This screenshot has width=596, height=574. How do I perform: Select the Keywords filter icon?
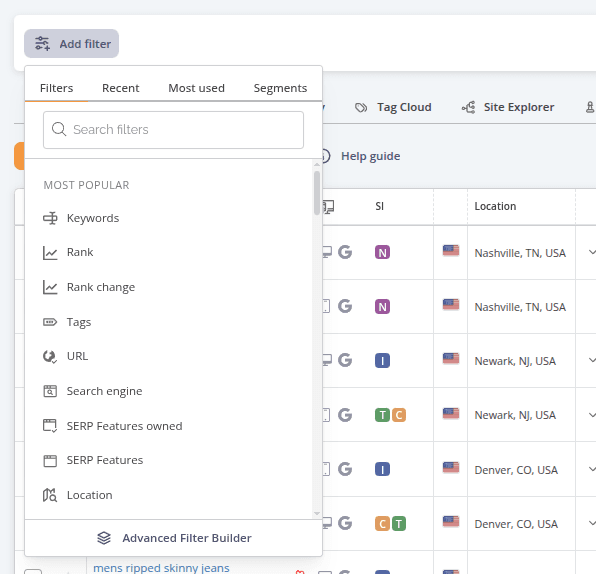pyautogui.click(x=50, y=218)
